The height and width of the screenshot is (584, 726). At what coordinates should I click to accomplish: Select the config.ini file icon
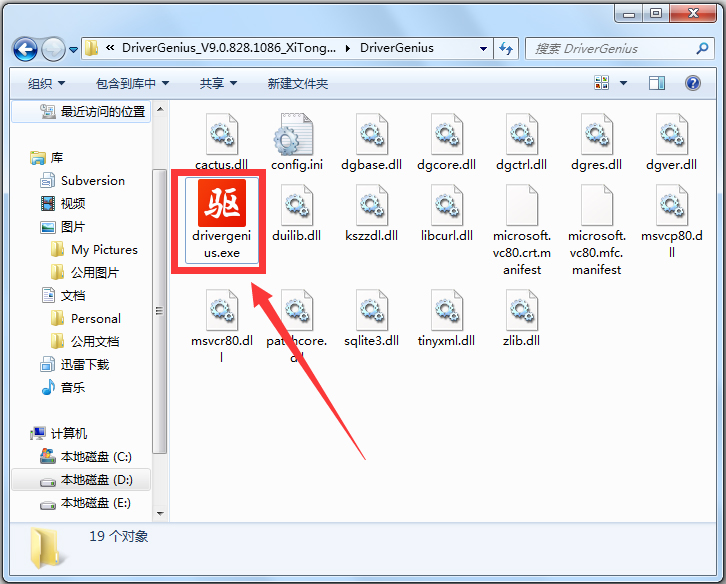pyautogui.click(x=296, y=134)
